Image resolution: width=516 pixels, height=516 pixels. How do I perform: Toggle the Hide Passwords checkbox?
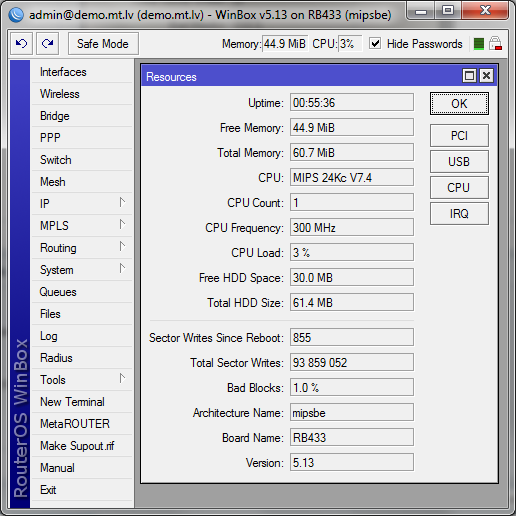[x=375, y=43]
